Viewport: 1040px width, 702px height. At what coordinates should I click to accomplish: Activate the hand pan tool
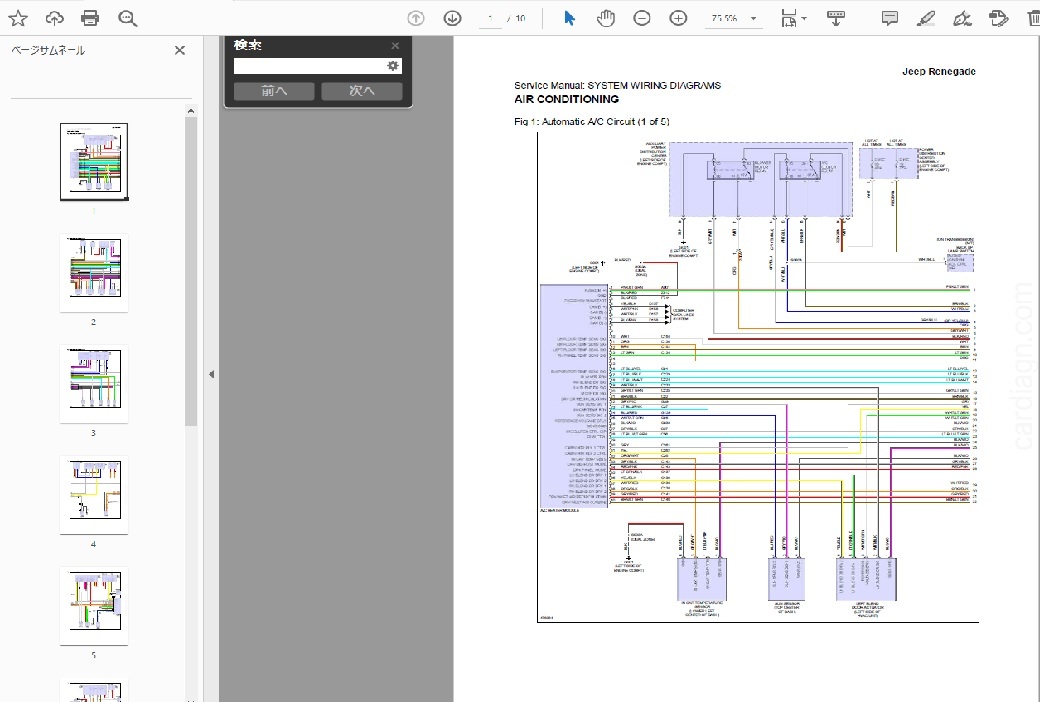[x=606, y=19]
